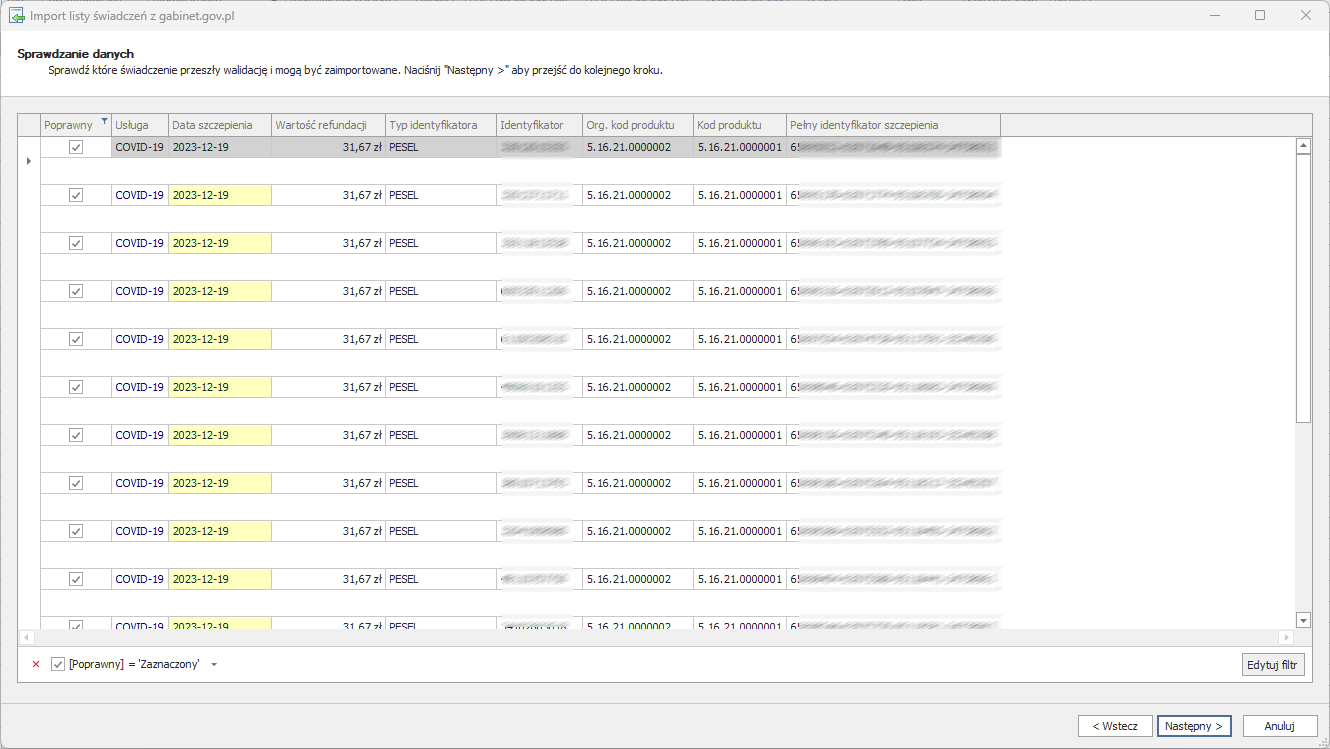1330x749 pixels.
Task: Click the Usługa column header
Action: 139,125
